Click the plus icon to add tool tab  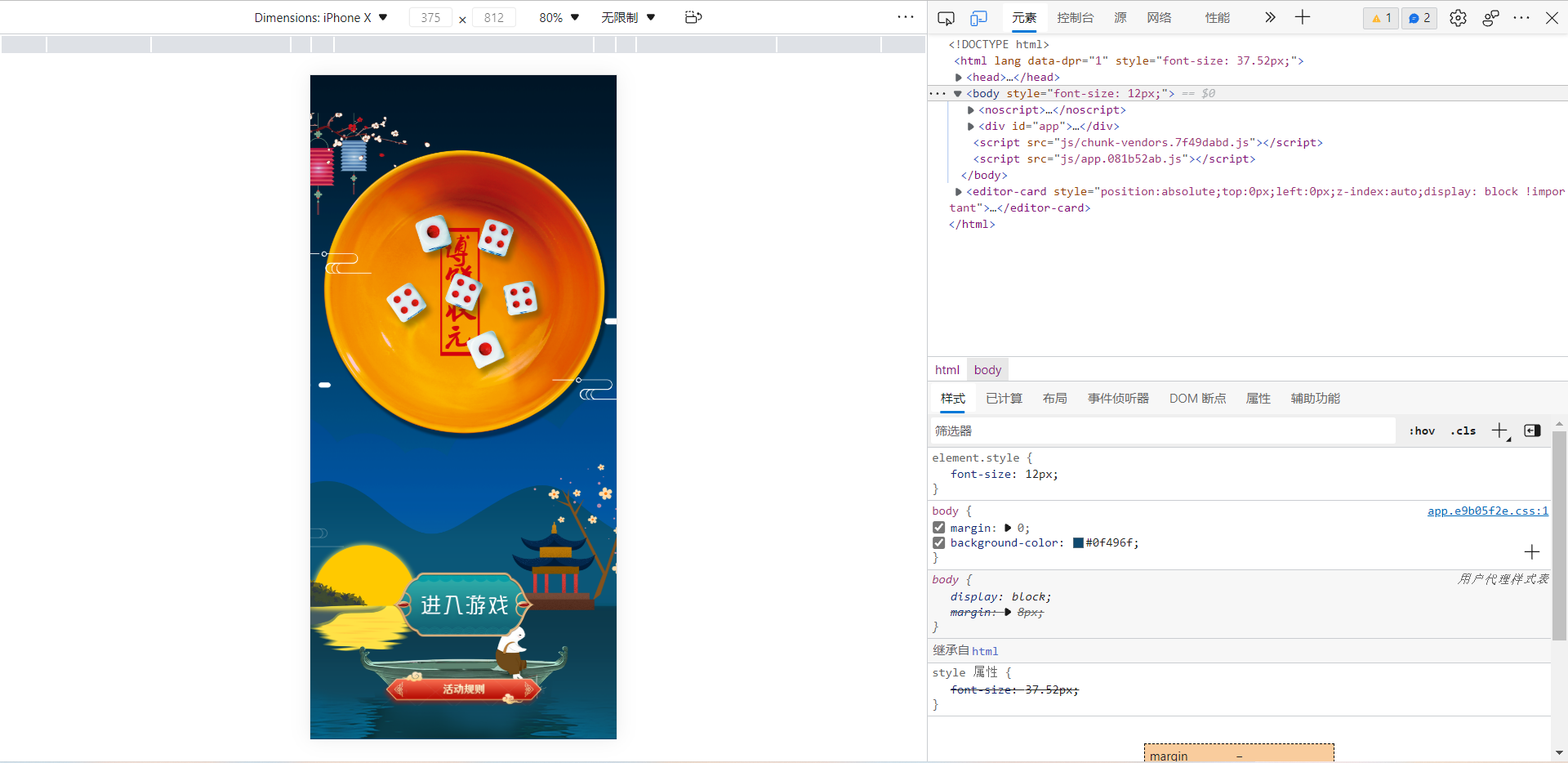[1303, 17]
